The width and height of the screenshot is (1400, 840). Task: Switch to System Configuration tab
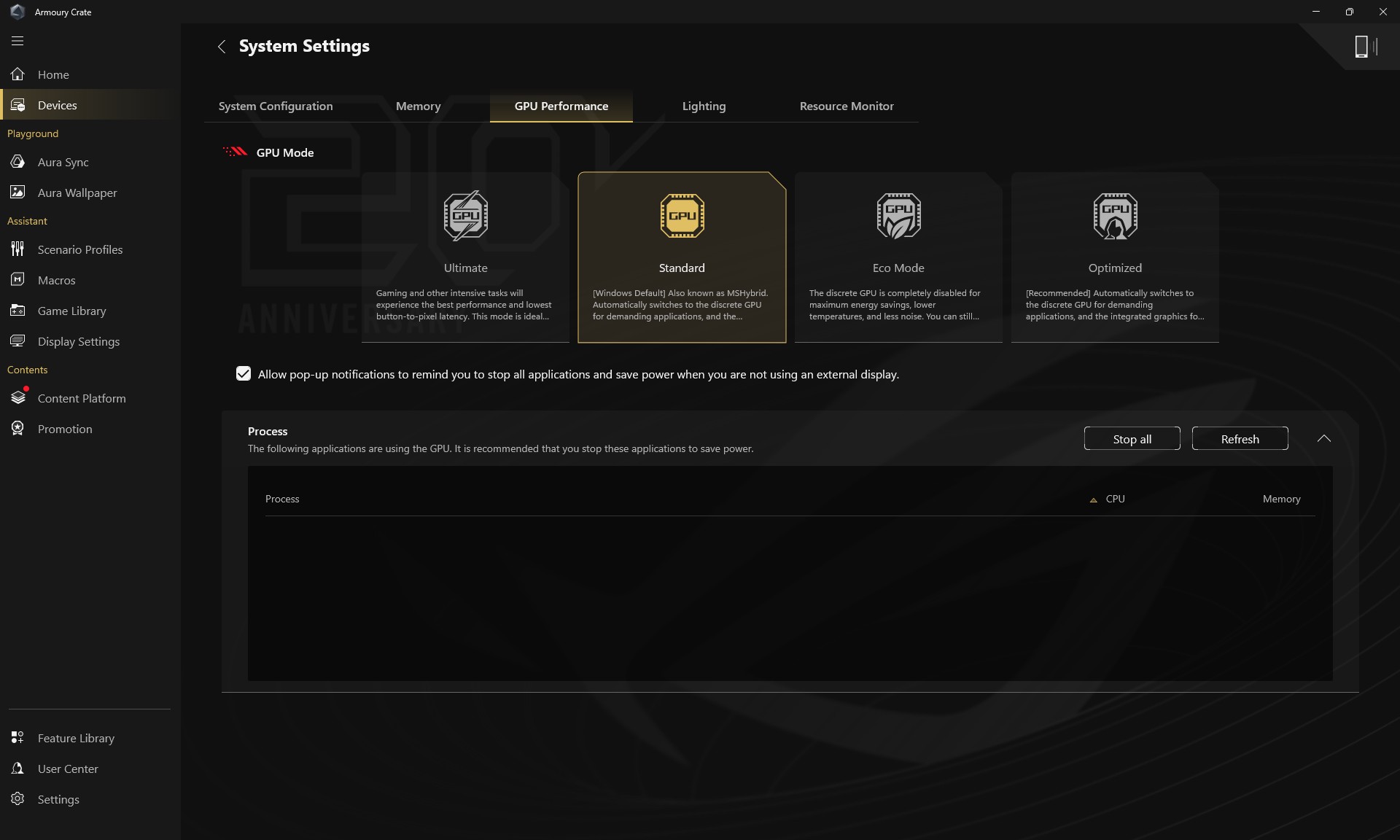(276, 106)
